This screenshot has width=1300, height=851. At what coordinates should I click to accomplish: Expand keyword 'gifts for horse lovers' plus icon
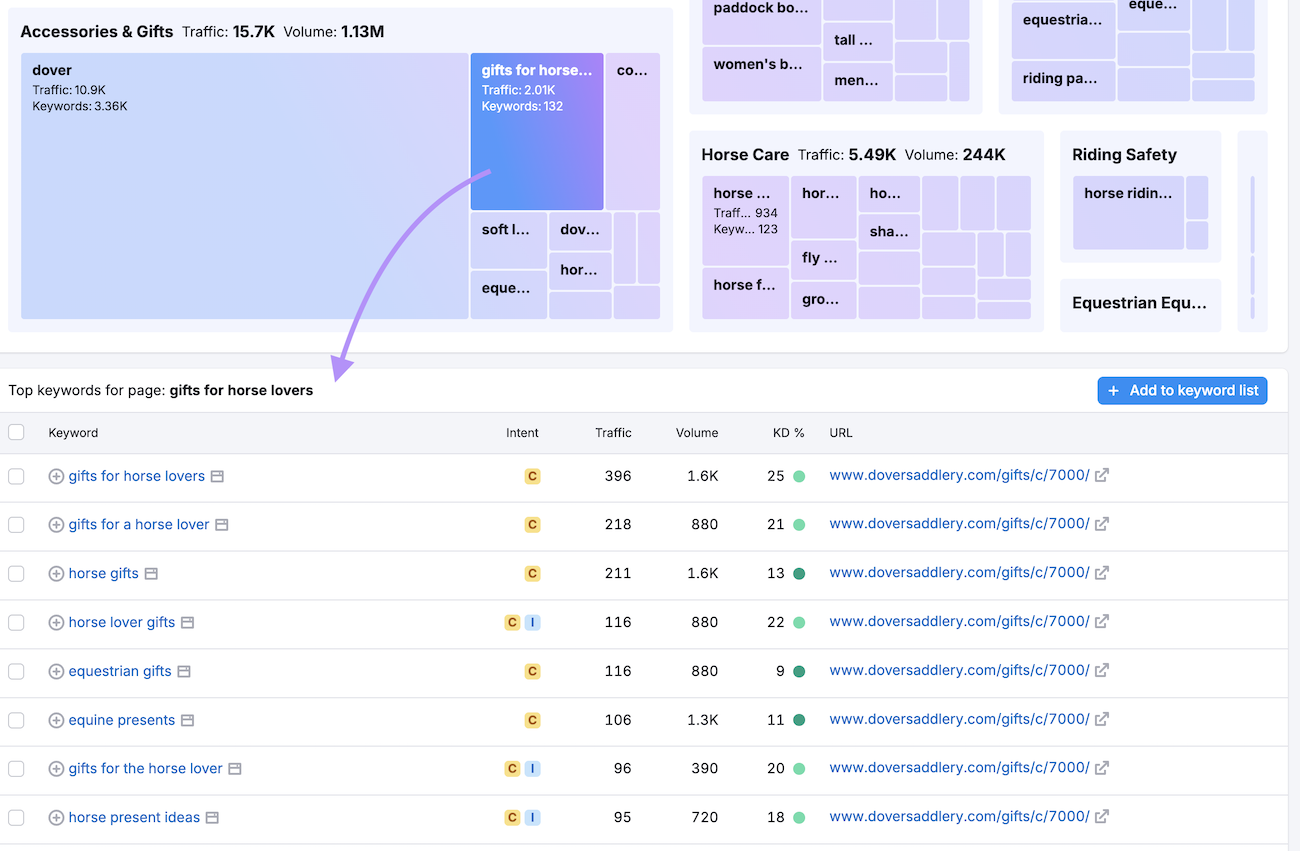pyautogui.click(x=56, y=476)
